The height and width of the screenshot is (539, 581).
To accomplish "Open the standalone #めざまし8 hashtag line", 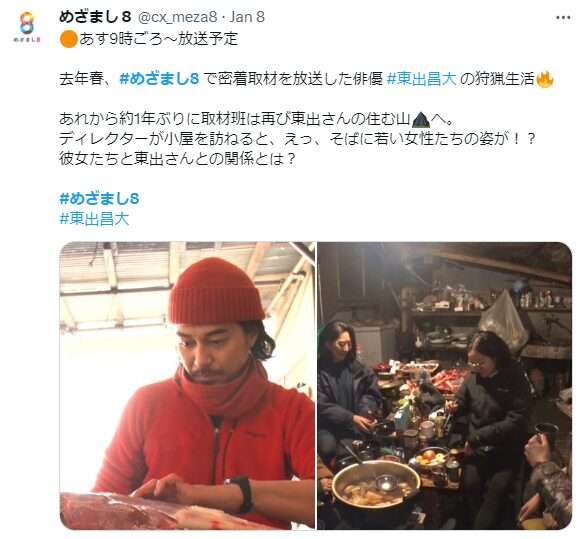I will [99, 199].
